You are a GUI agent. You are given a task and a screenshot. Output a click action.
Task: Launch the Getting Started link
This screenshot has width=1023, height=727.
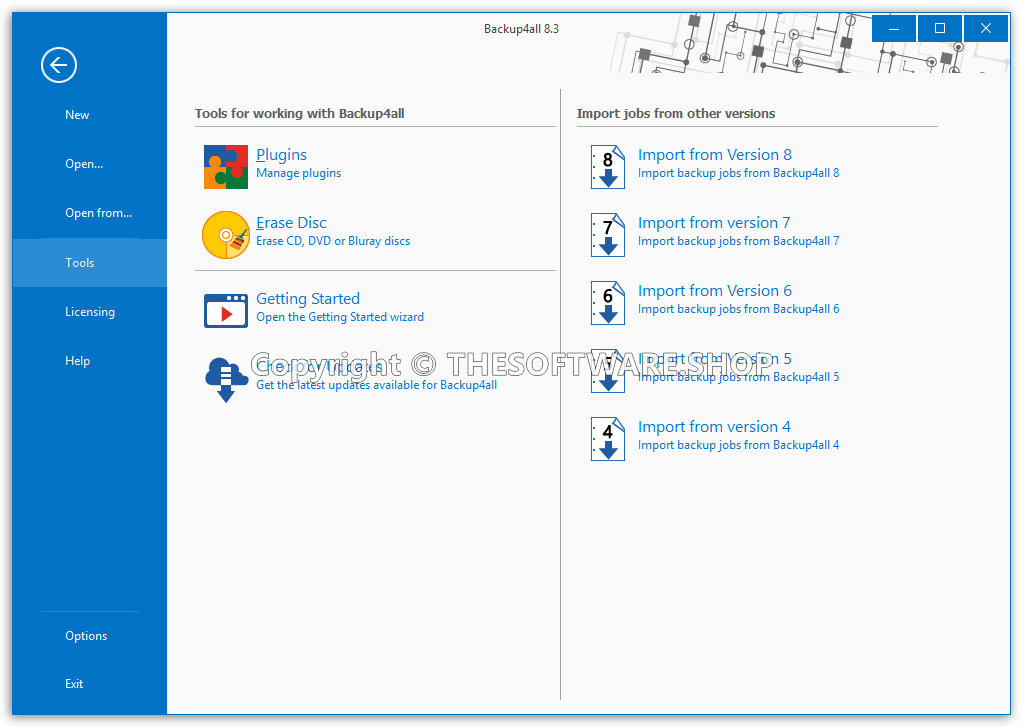point(308,298)
